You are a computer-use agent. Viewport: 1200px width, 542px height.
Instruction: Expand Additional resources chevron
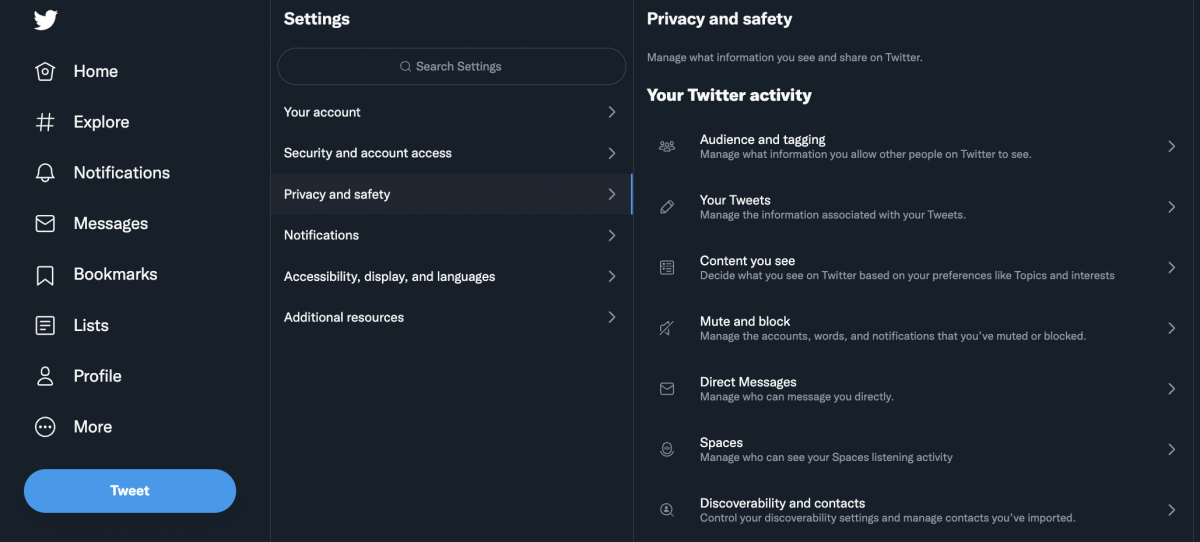click(x=612, y=317)
